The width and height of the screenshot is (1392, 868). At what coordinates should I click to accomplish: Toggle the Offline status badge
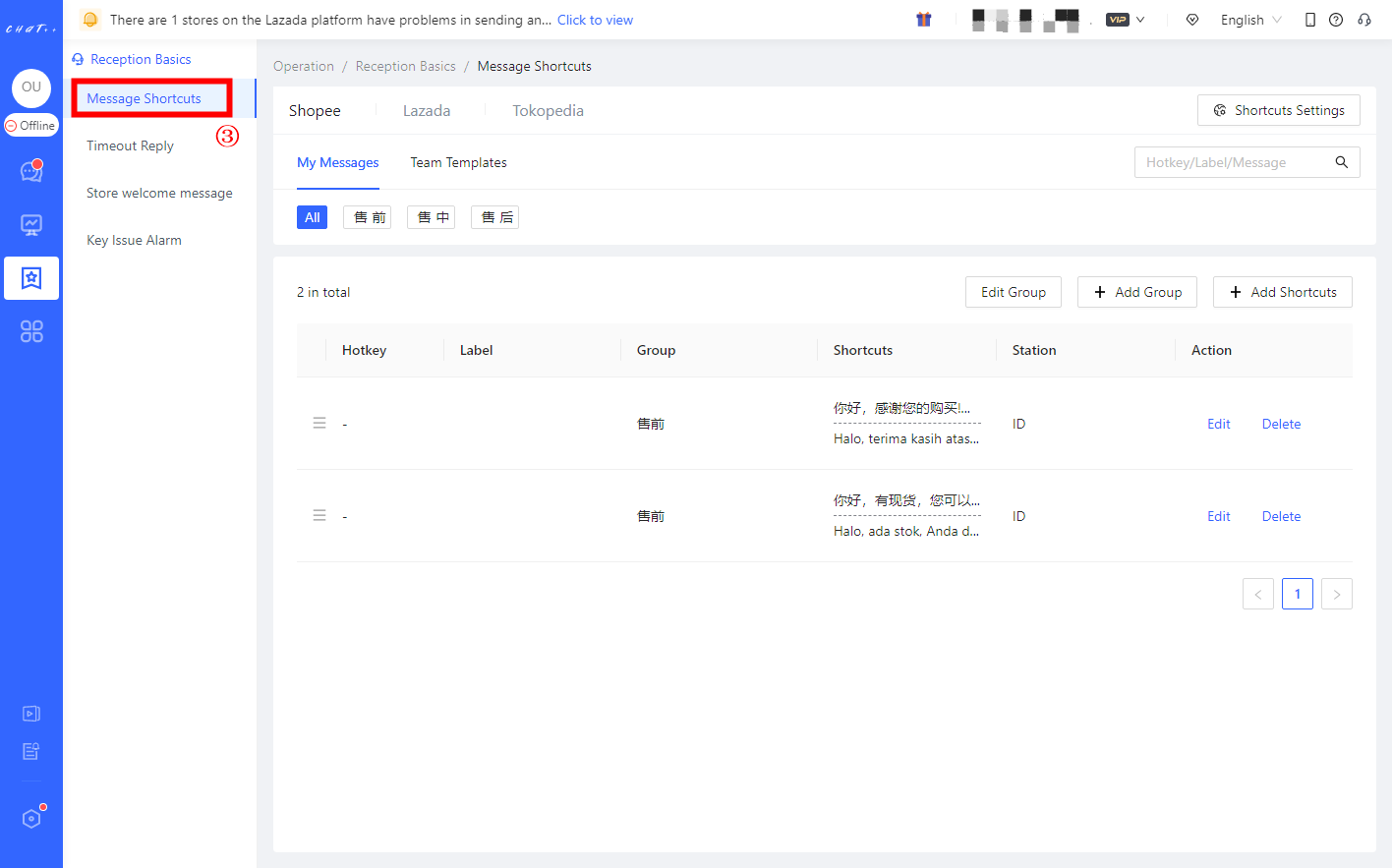31,126
